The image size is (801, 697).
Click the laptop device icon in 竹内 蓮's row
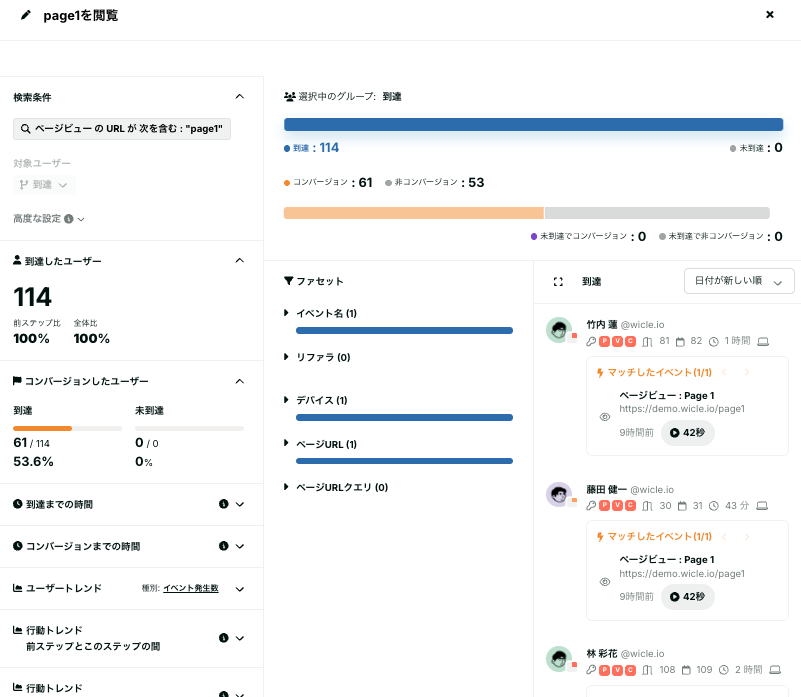[x=763, y=341]
